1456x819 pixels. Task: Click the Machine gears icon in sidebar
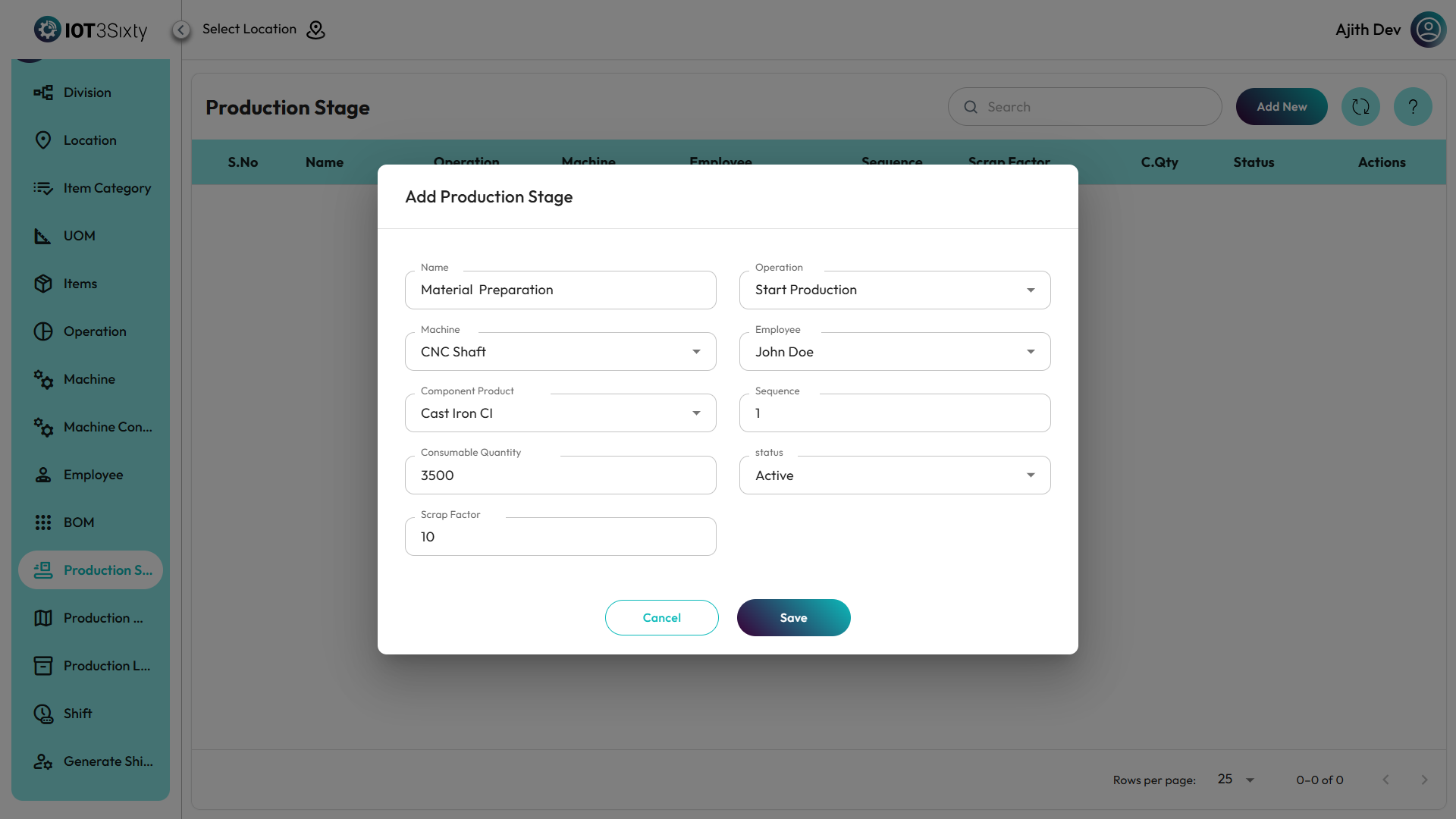pos(43,379)
